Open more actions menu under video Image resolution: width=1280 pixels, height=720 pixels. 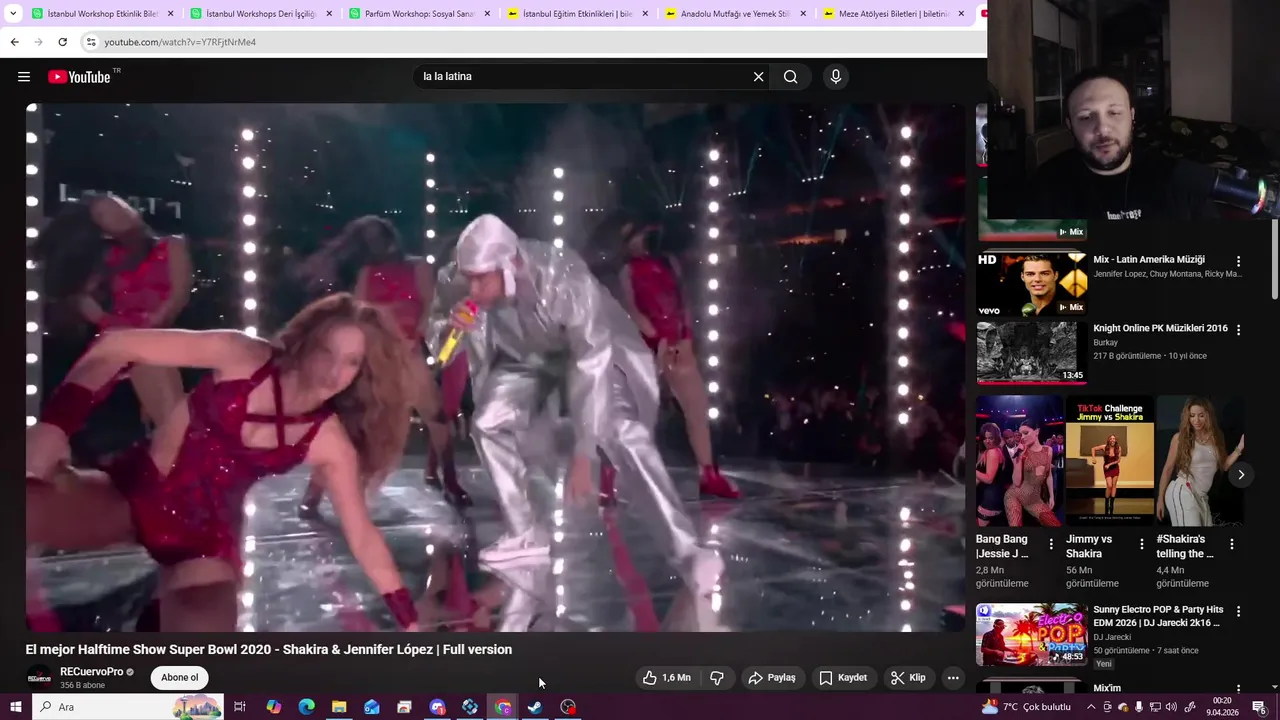click(x=953, y=678)
